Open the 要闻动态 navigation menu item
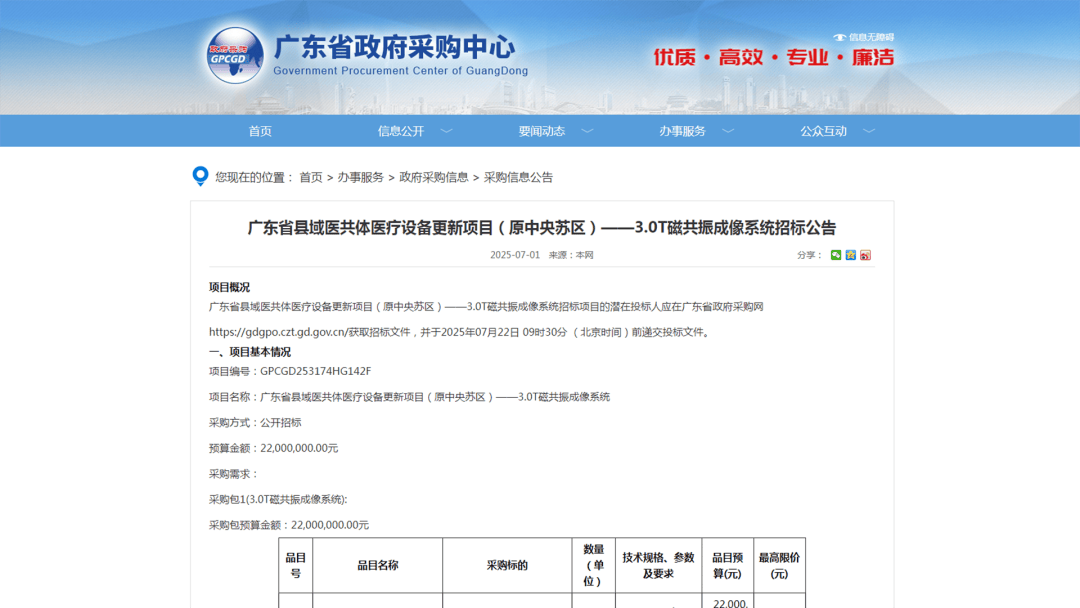1080x608 pixels. click(541, 131)
